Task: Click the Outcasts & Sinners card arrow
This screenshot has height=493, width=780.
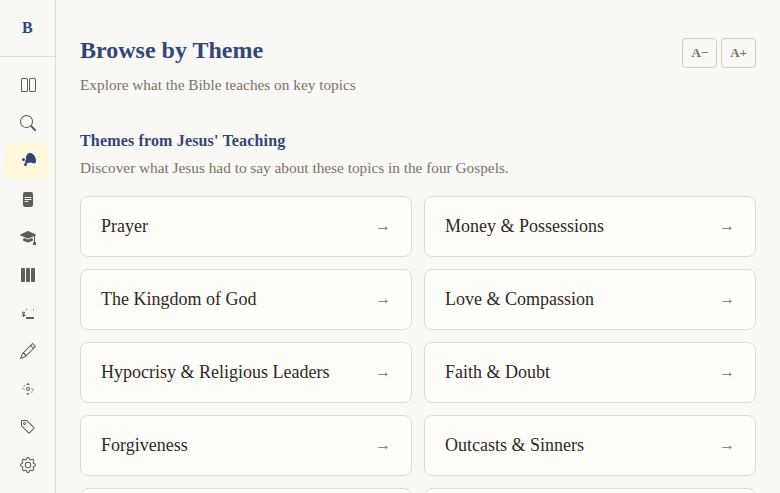Action: click(x=727, y=446)
